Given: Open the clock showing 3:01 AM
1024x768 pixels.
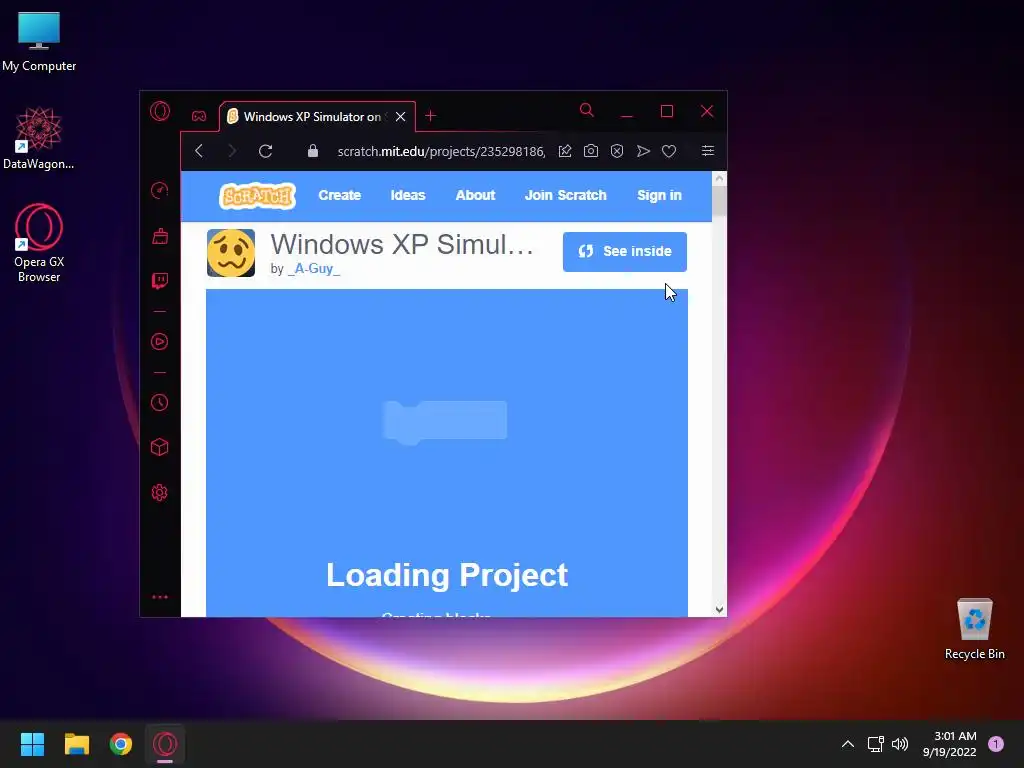Looking at the screenshot, I should tap(950, 744).
